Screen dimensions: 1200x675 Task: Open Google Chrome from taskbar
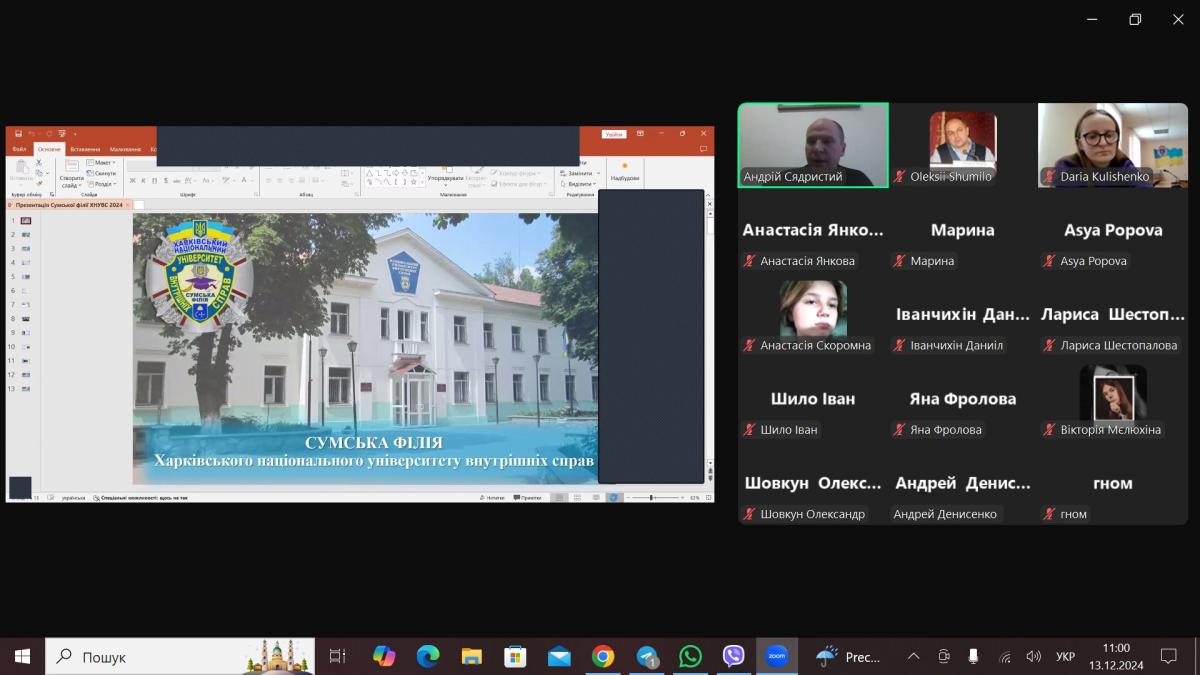tap(603, 656)
